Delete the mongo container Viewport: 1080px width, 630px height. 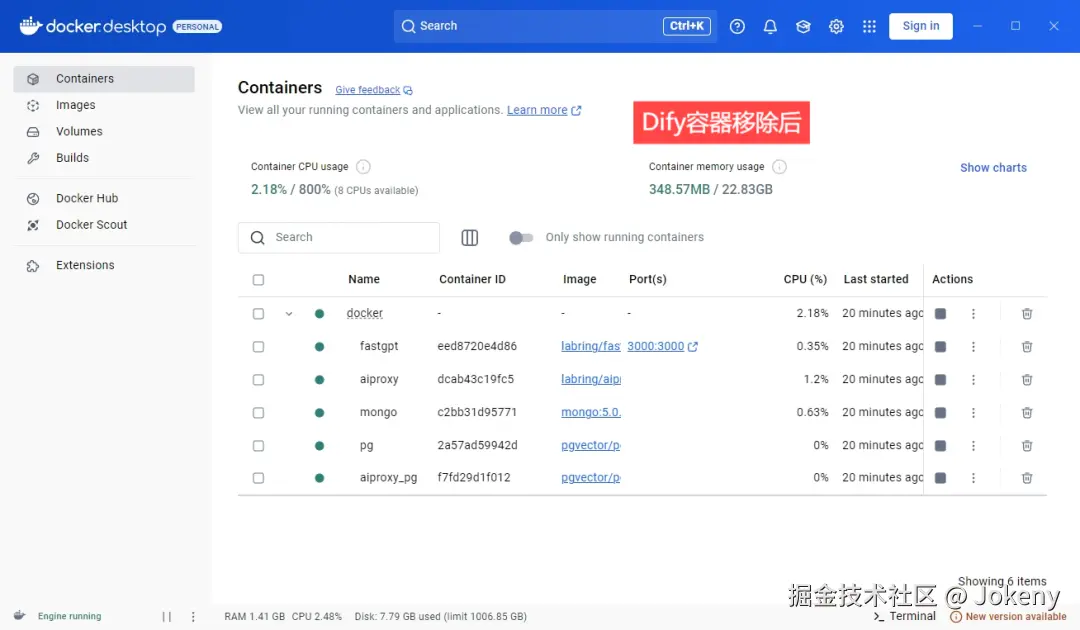(1027, 412)
